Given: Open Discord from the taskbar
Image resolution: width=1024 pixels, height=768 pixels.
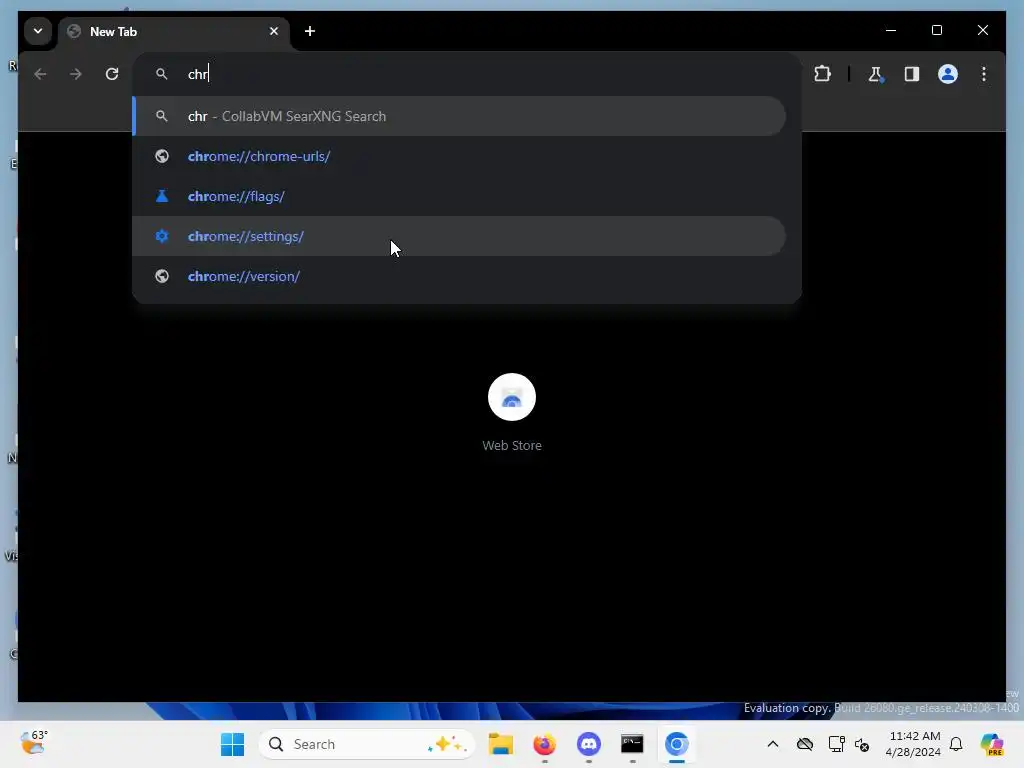Looking at the screenshot, I should click(x=588, y=744).
